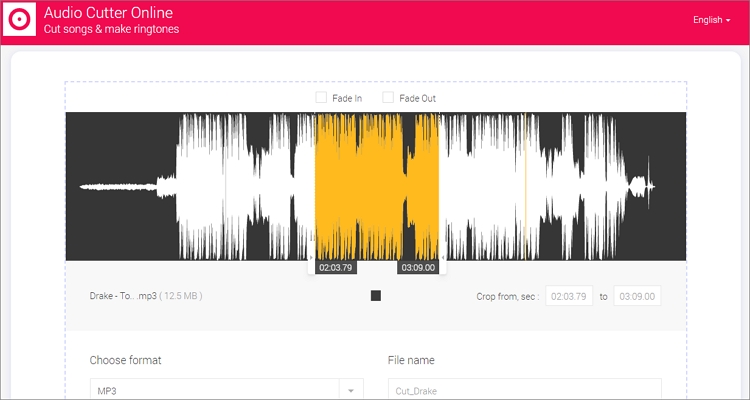Click the left selection handle at 02:03.79
This screenshot has width=750, height=400.
point(311,258)
